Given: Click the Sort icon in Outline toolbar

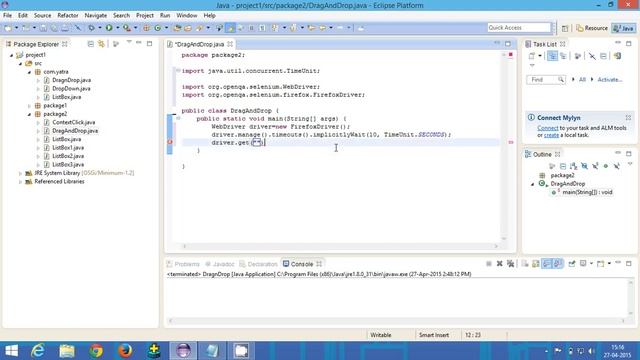Looking at the screenshot, I should pyautogui.click(x=574, y=166).
